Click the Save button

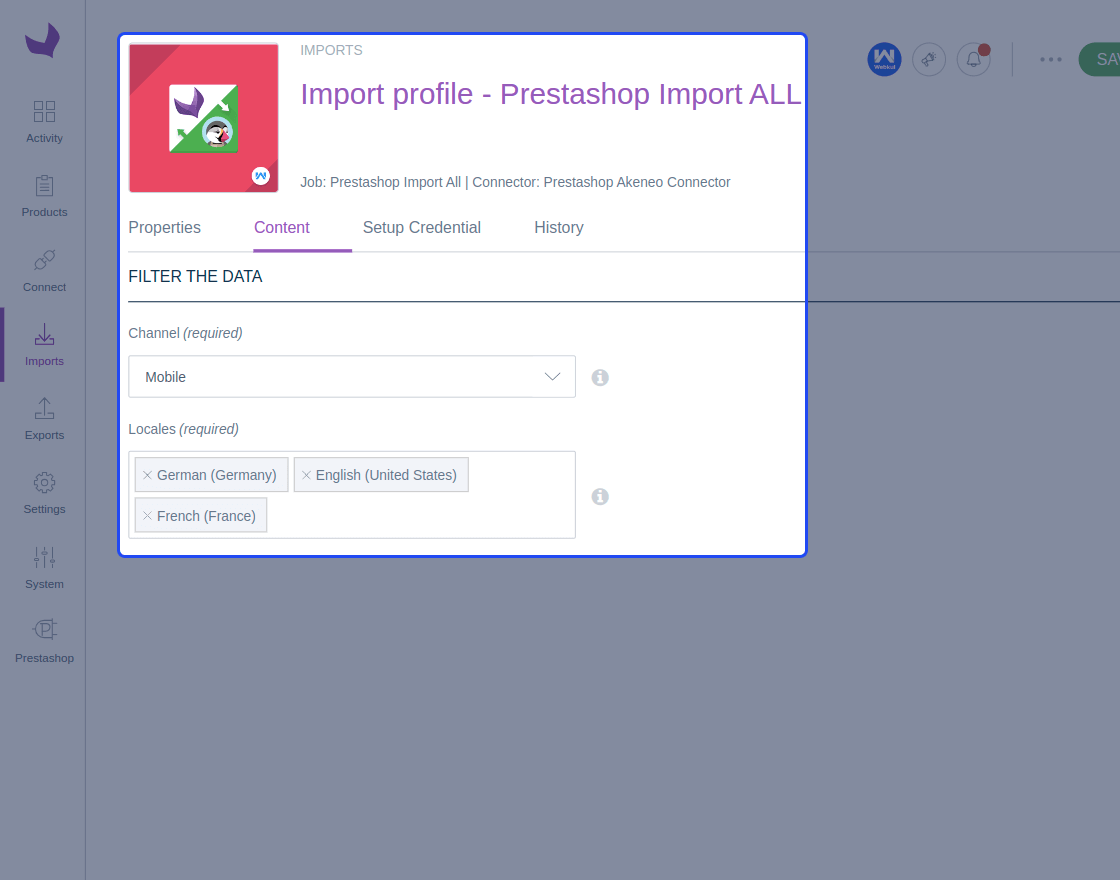point(1099,59)
